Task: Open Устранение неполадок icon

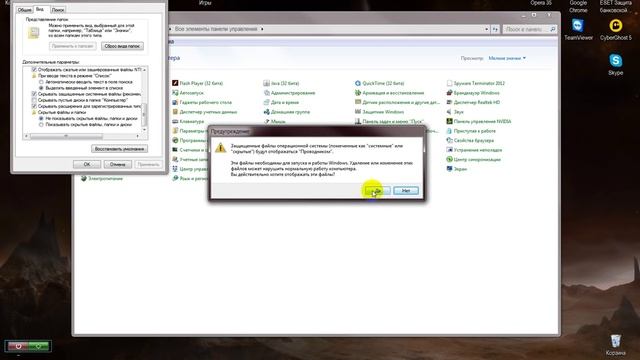Action: click(x=474, y=150)
